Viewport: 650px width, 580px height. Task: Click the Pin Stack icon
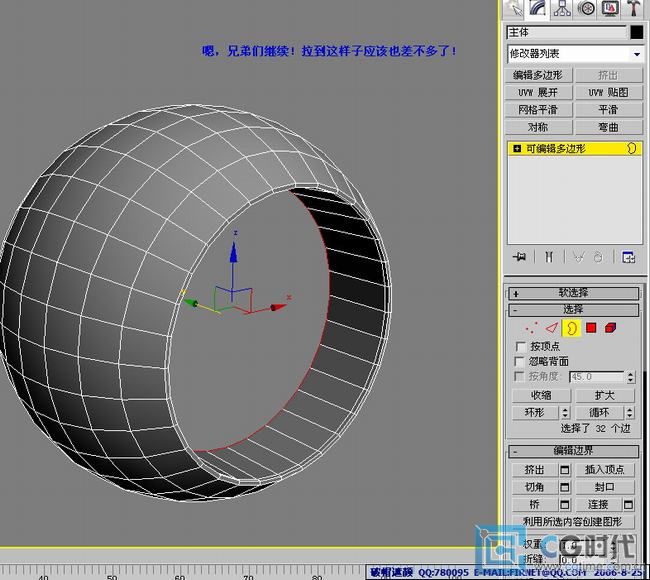pyautogui.click(x=519, y=257)
